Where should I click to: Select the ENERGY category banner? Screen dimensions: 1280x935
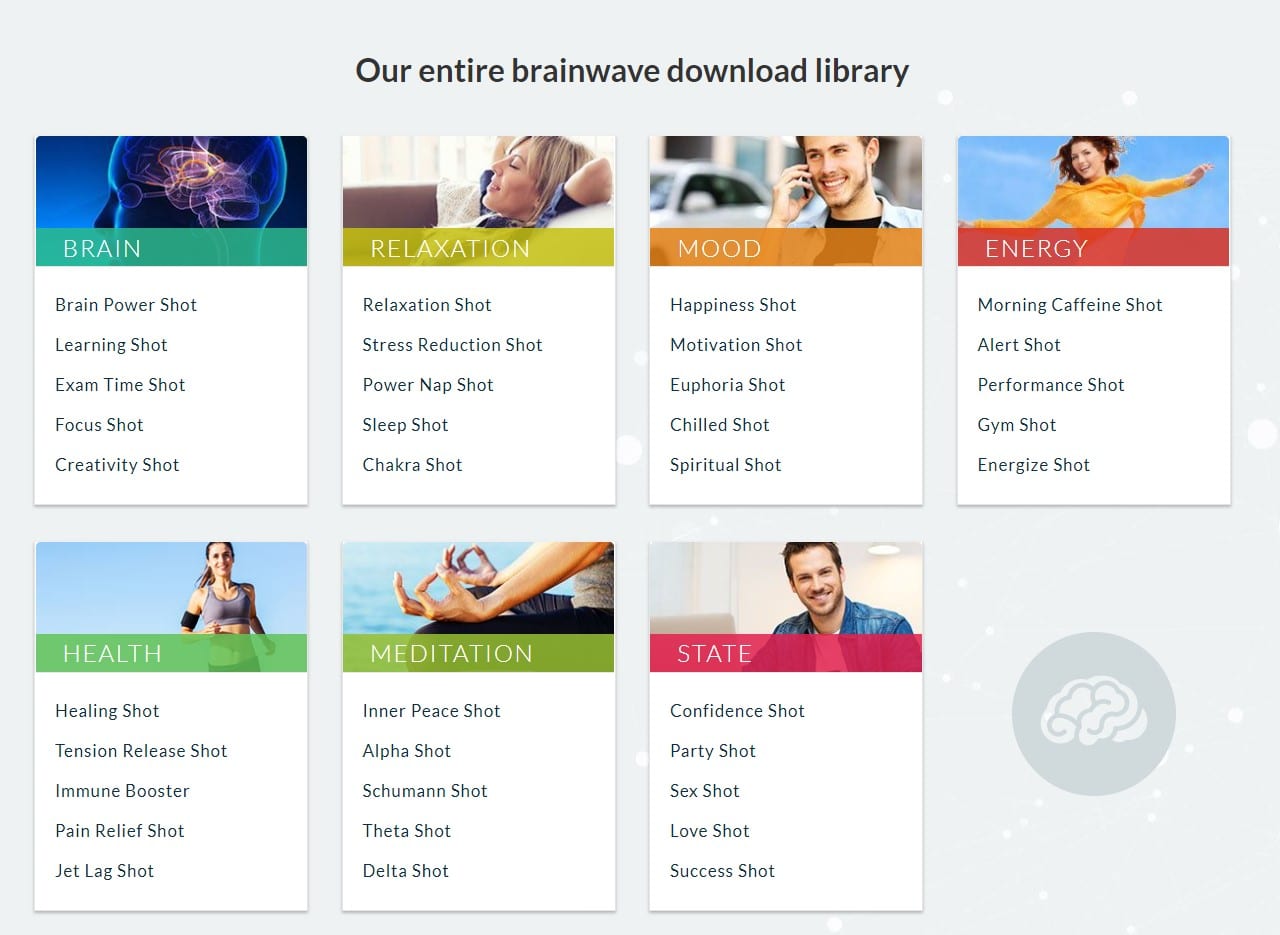click(1093, 247)
